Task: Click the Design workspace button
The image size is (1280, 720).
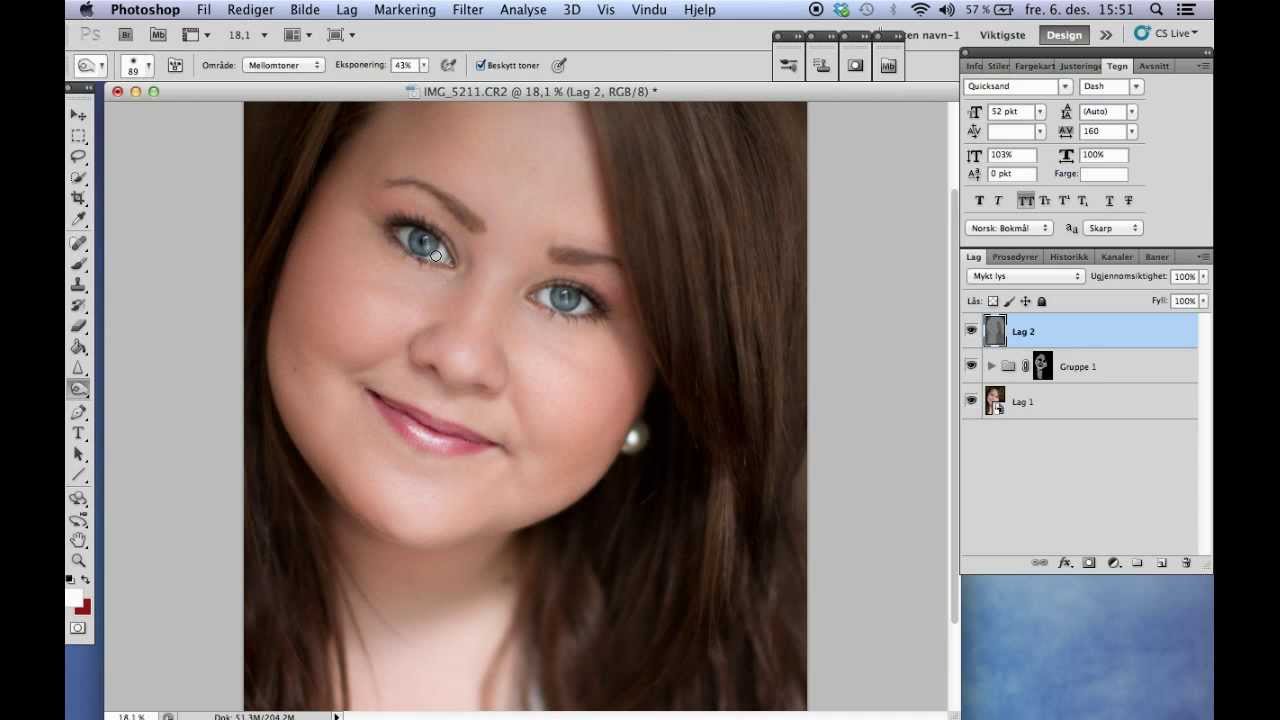Action: tap(1064, 35)
